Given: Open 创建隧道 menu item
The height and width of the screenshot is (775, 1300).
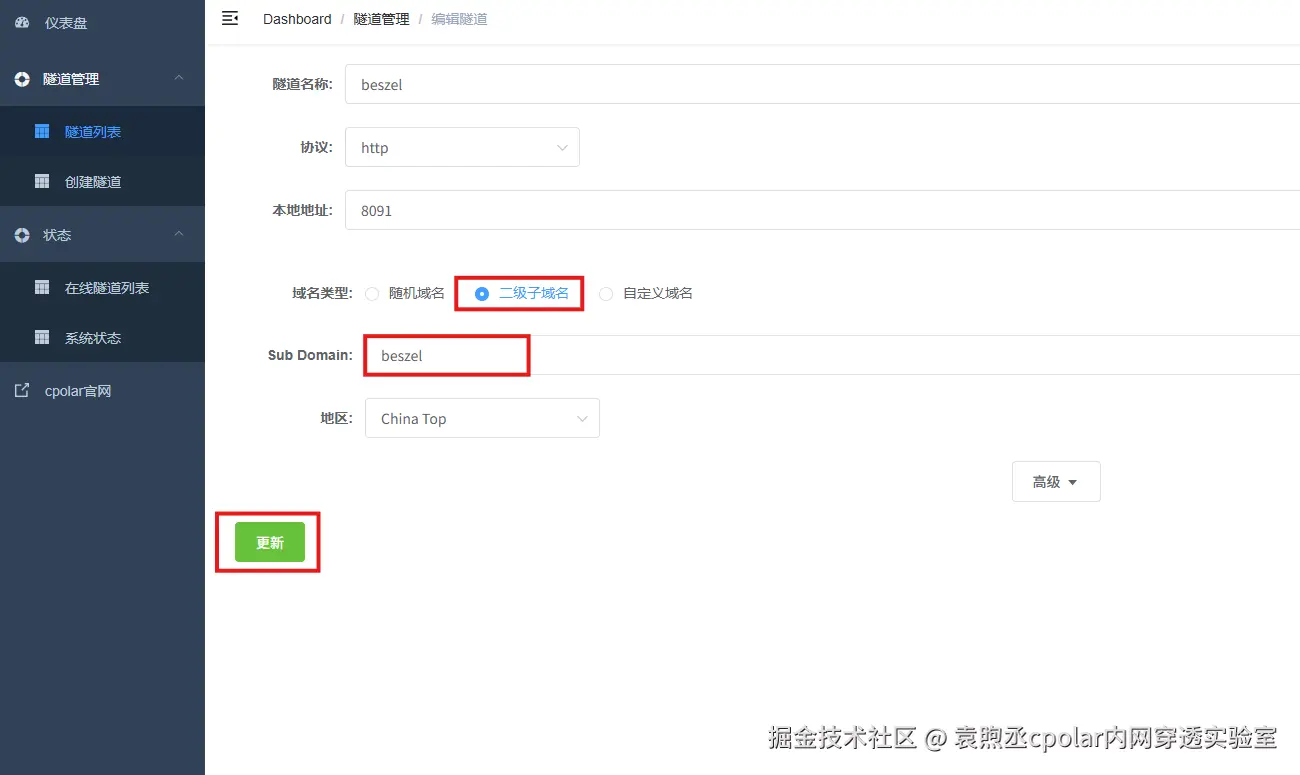Looking at the screenshot, I should [102, 181].
